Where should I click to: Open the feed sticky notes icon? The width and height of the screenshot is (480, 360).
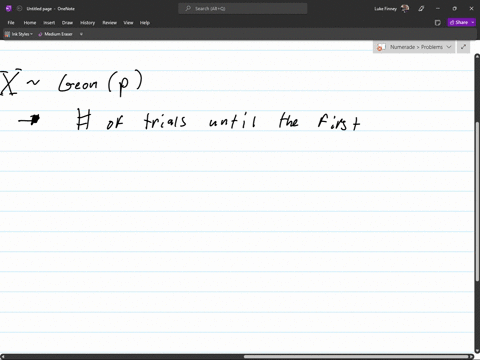click(438, 23)
